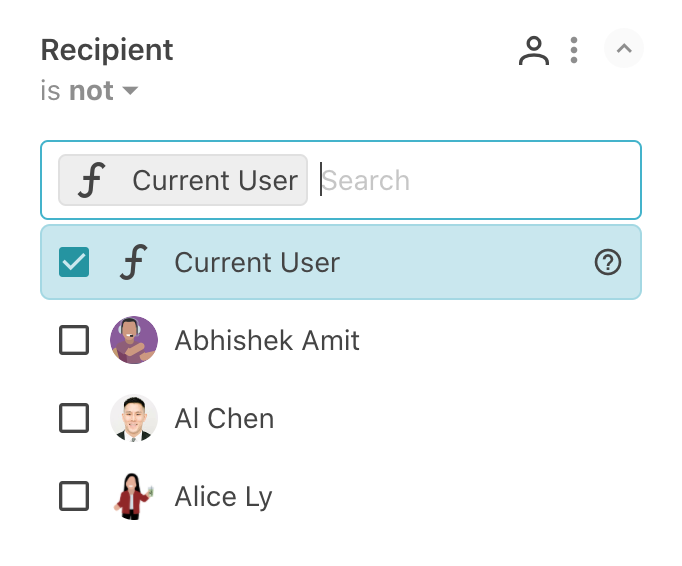
Task: Click the formula icon in the selected chip
Action: (92, 180)
